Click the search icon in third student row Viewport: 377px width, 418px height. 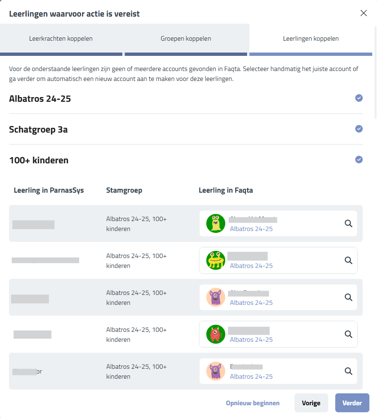(x=348, y=297)
